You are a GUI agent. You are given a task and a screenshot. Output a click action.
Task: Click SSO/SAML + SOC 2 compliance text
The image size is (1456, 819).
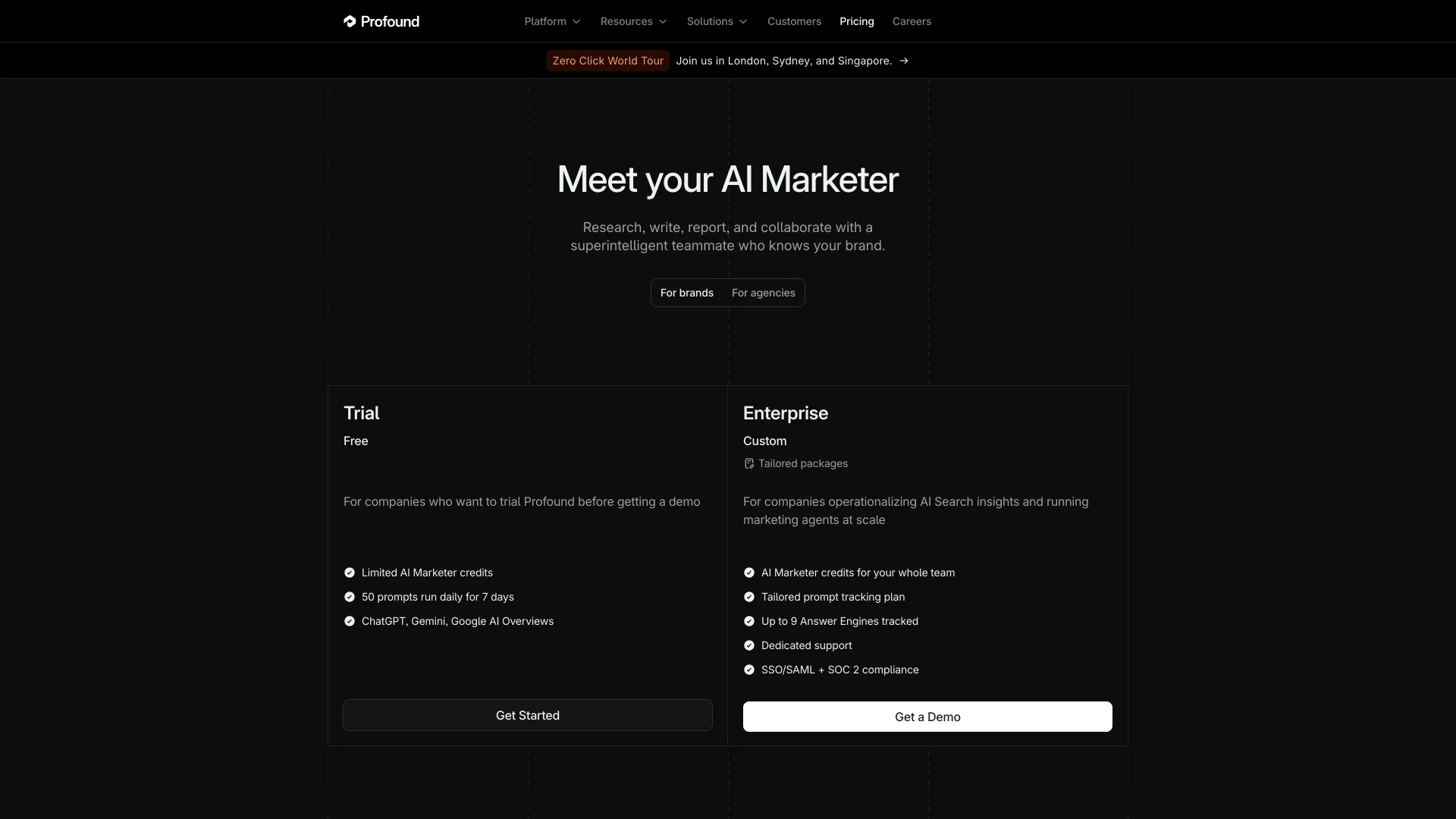pos(840,670)
